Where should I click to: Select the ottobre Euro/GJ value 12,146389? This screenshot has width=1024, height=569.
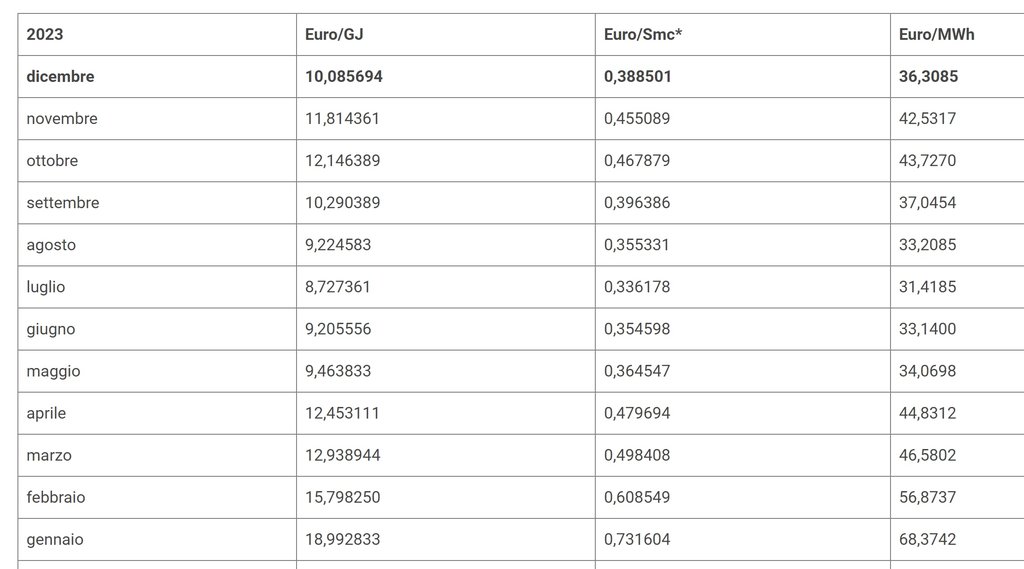[x=342, y=161]
